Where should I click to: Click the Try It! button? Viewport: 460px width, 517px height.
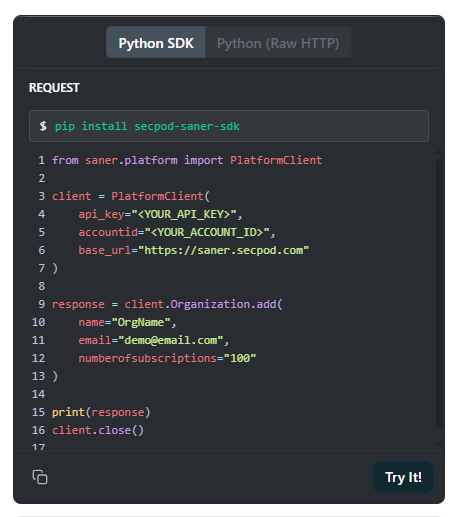tap(403, 477)
